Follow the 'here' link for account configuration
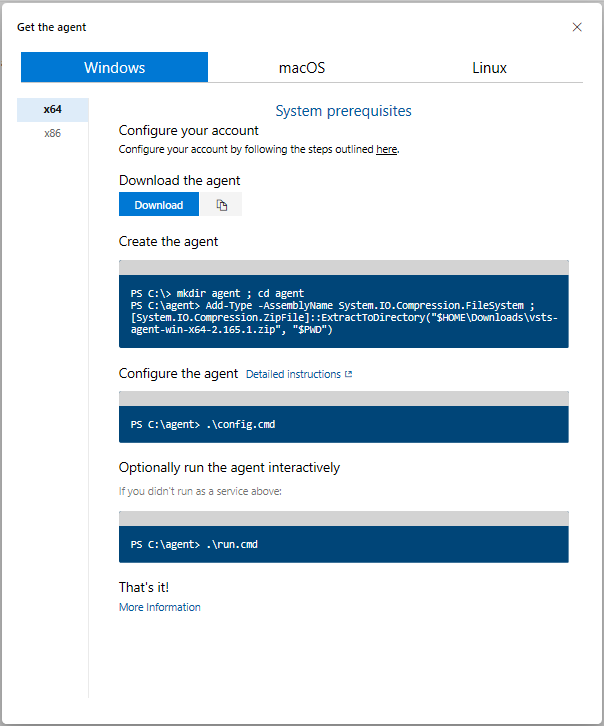Image resolution: width=604 pixels, height=726 pixels. pos(386,149)
